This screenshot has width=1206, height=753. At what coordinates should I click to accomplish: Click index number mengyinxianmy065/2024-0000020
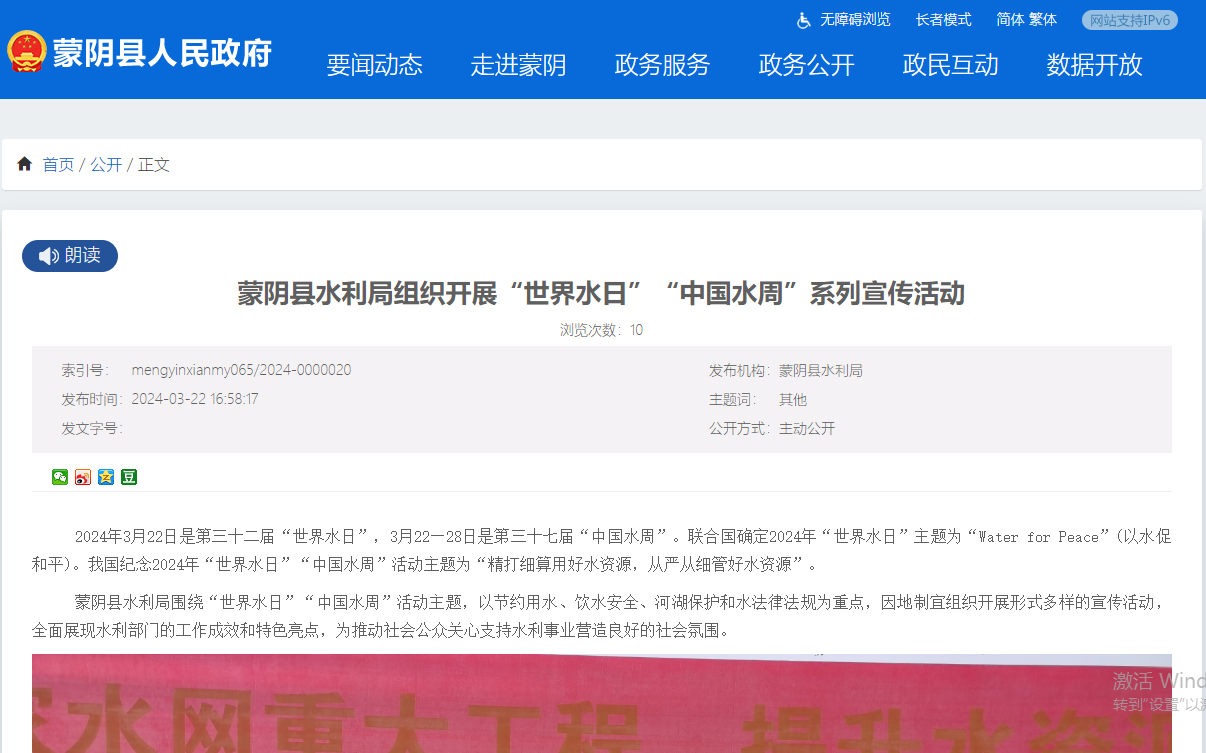pos(241,370)
